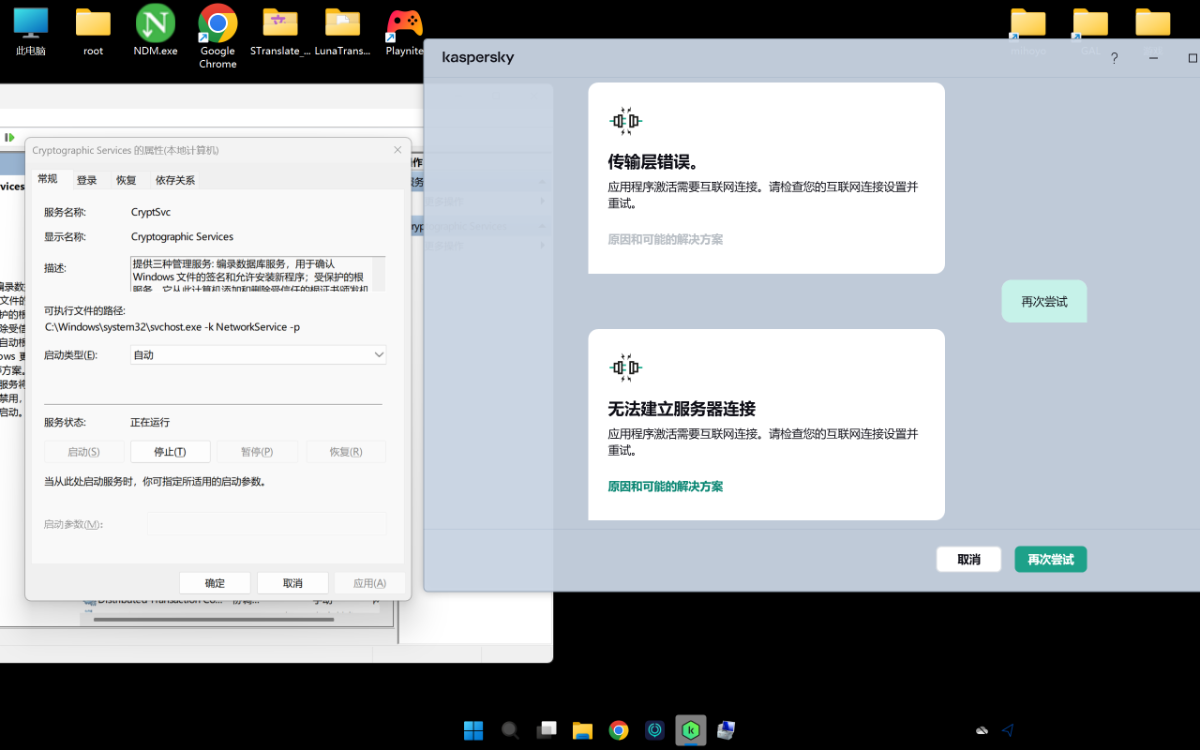Open taskbar Search
The image size is (1200, 750).
[510, 730]
